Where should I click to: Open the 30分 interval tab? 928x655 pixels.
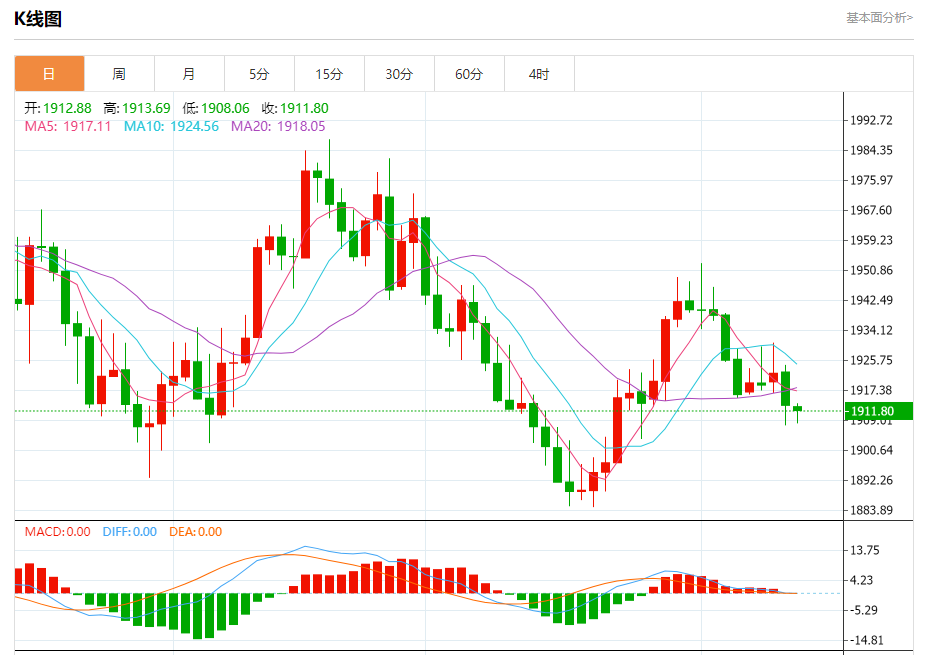[x=399, y=74]
